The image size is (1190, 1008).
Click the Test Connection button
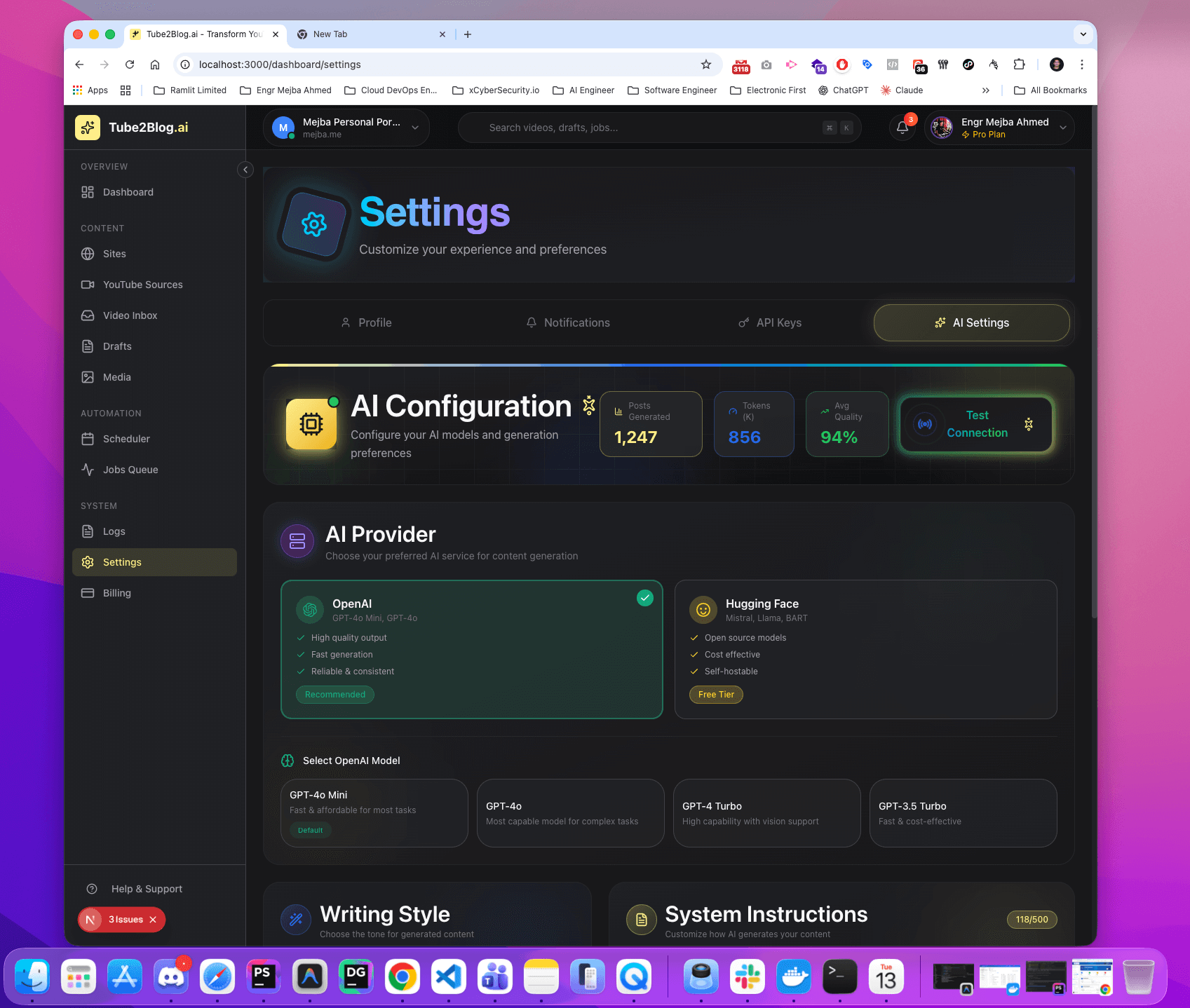975,424
